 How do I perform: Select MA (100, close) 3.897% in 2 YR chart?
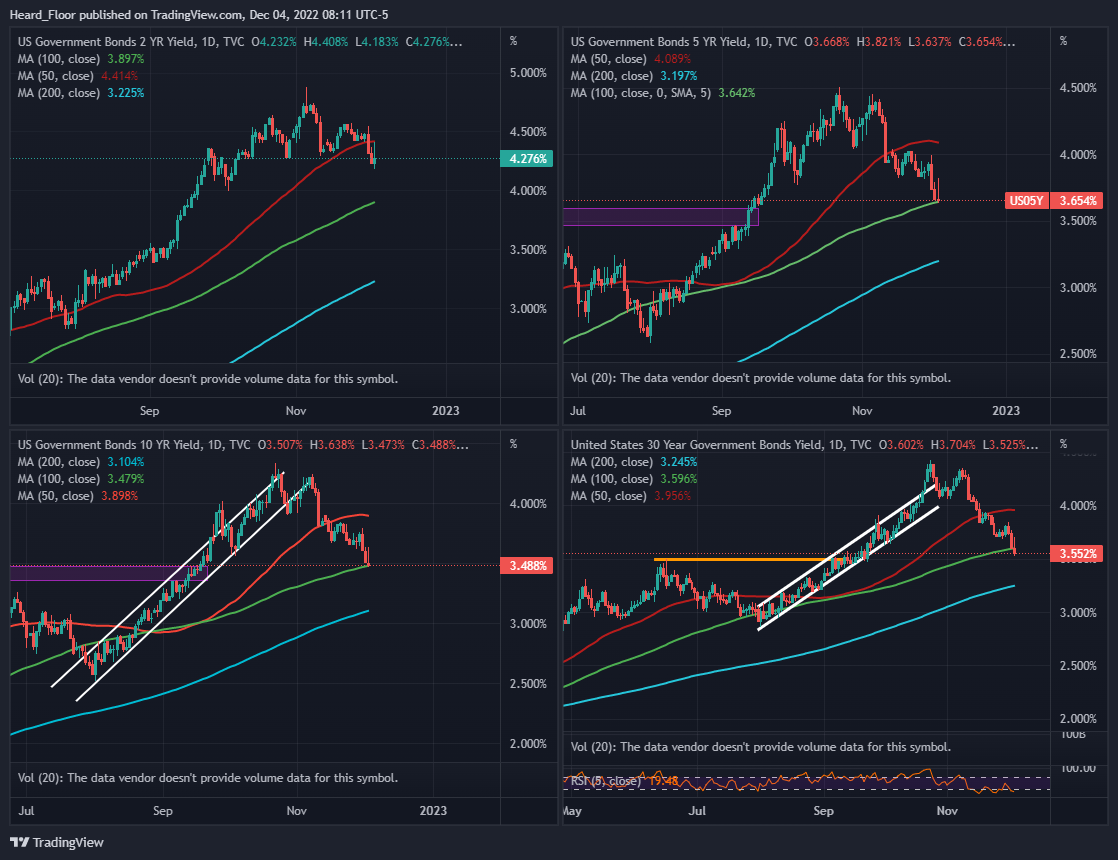tap(81, 59)
